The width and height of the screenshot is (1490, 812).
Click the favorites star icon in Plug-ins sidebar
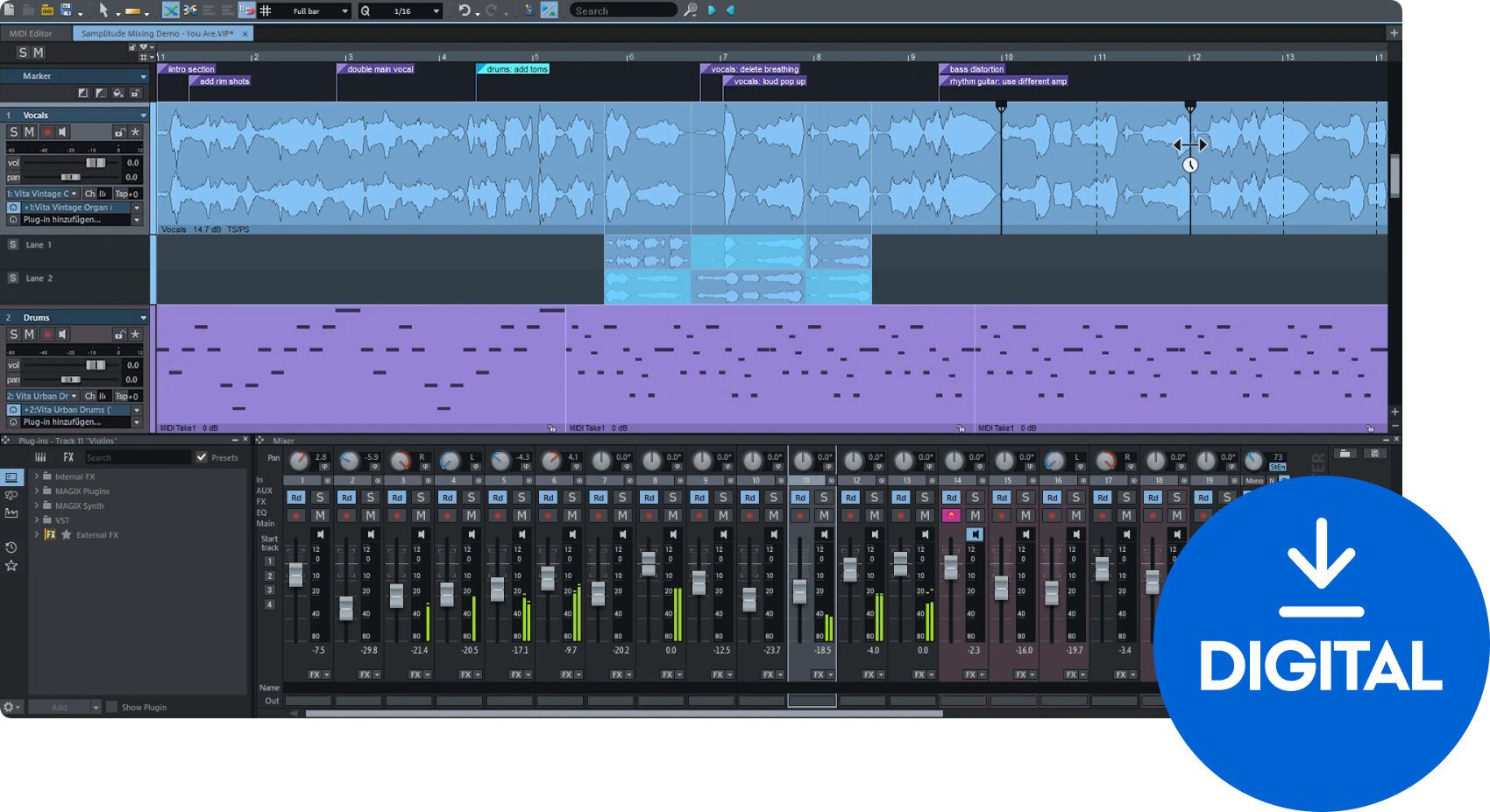(11, 566)
